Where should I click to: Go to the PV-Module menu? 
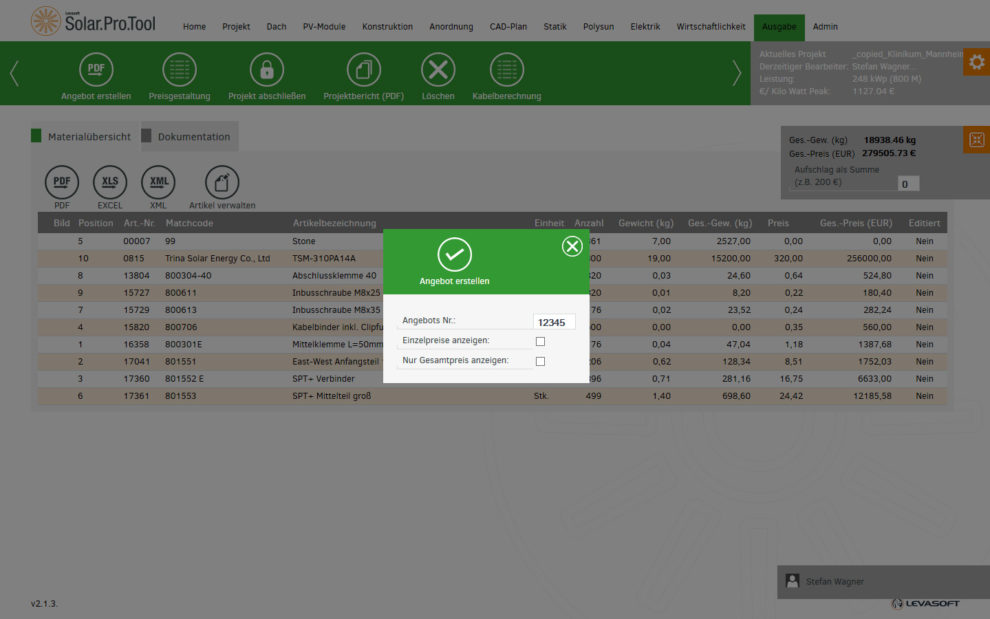coord(324,27)
